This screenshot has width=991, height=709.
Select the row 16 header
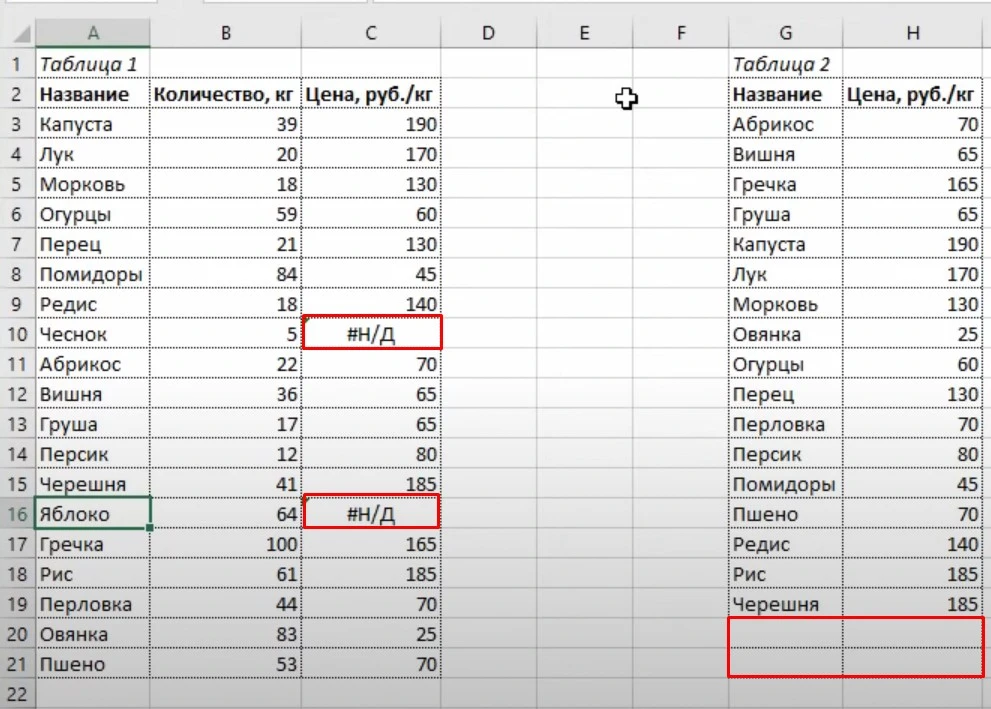[x=16, y=514]
